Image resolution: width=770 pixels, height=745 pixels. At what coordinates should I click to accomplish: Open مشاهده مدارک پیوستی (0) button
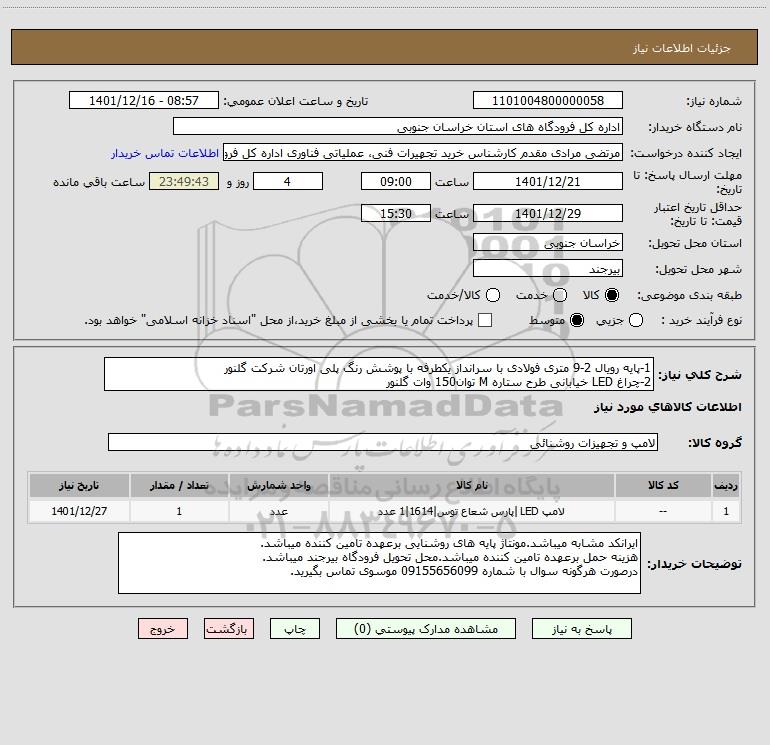click(x=426, y=629)
